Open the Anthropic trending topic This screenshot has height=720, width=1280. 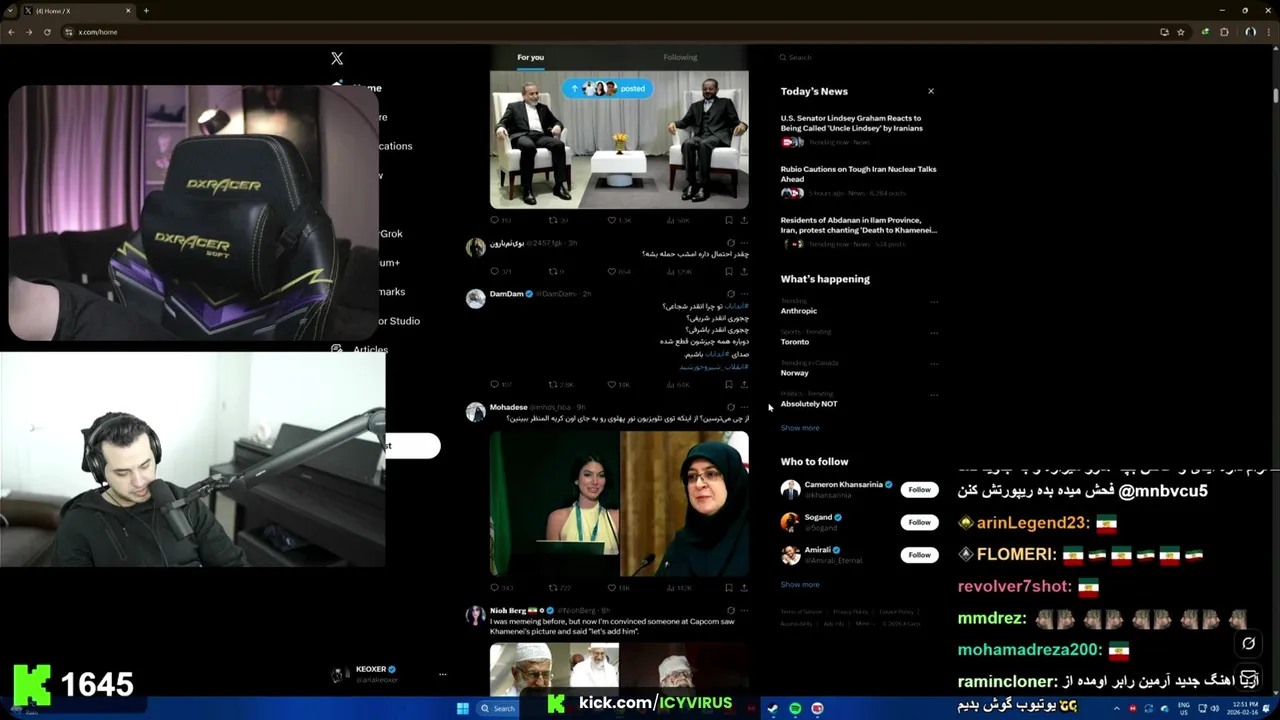pyautogui.click(x=799, y=311)
